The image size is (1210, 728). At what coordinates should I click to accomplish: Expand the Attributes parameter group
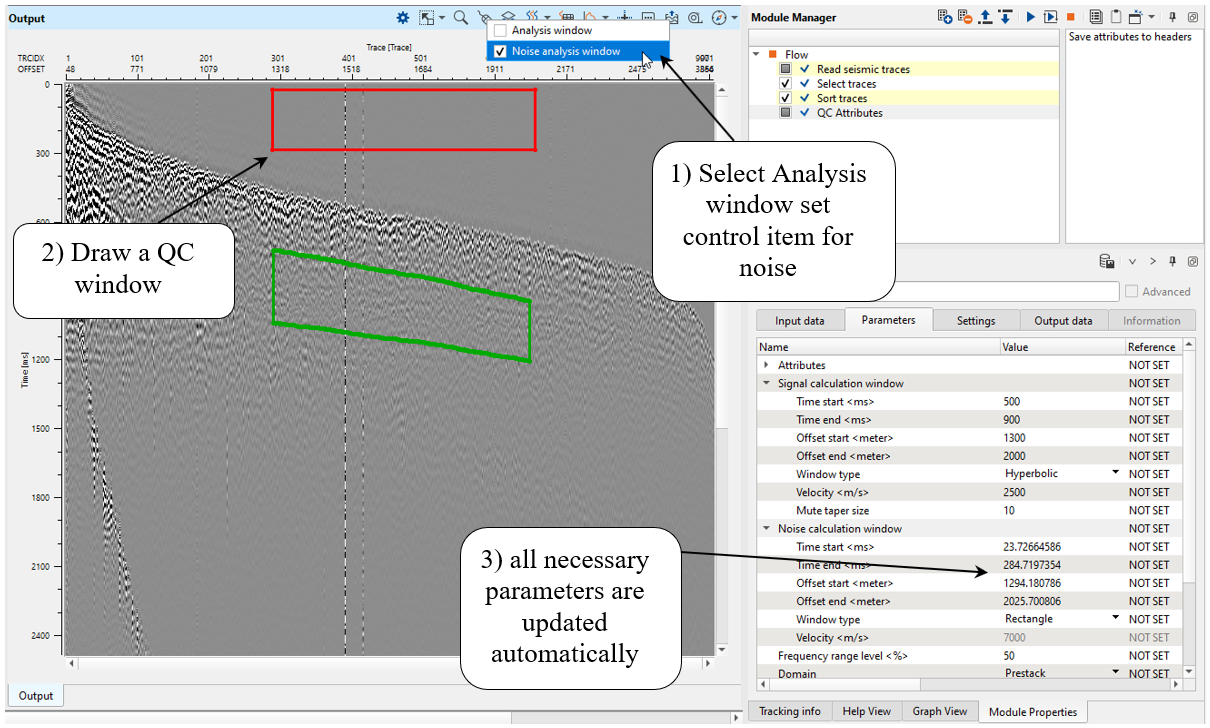[x=767, y=365]
